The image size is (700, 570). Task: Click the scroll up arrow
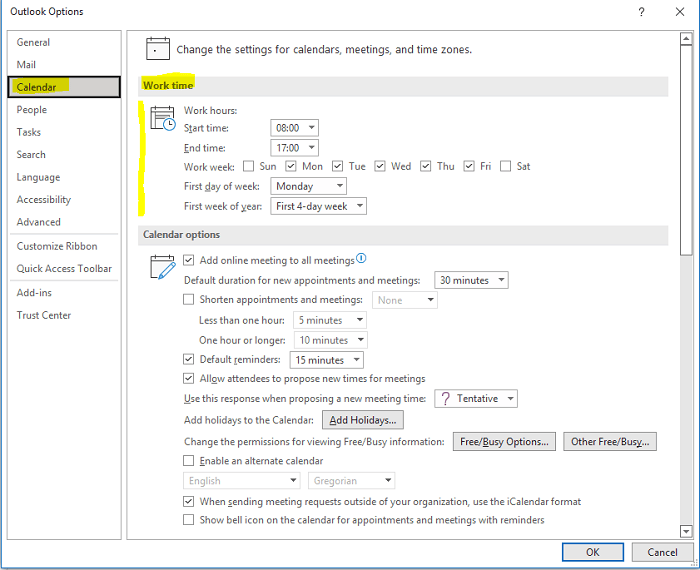[686, 39]
